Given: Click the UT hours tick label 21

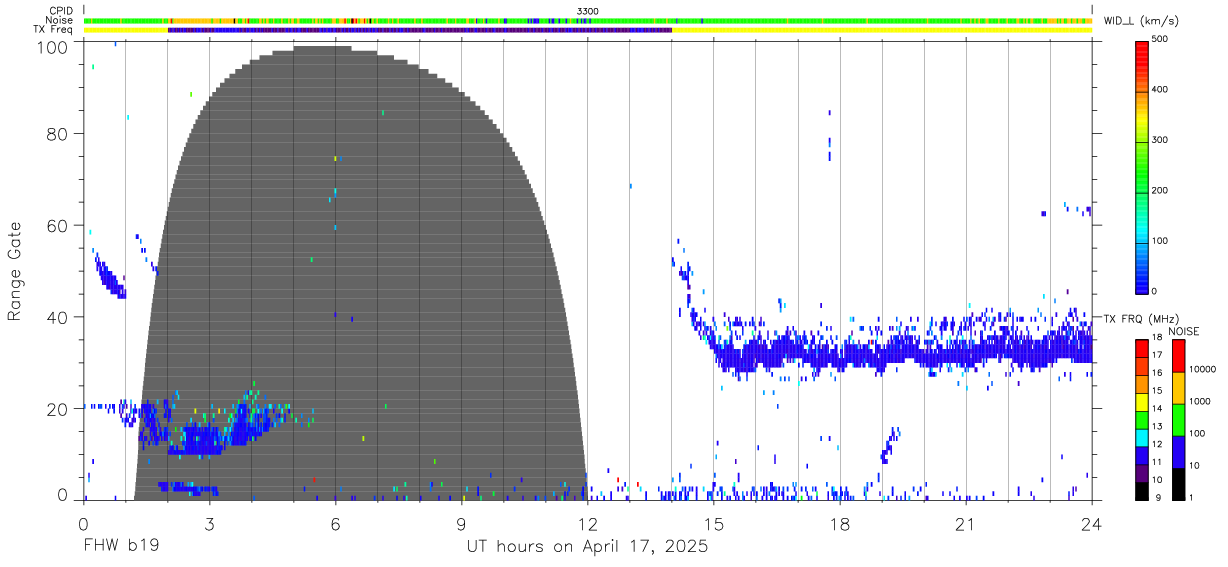Looking at the screenshot, I should coord(966,524).
